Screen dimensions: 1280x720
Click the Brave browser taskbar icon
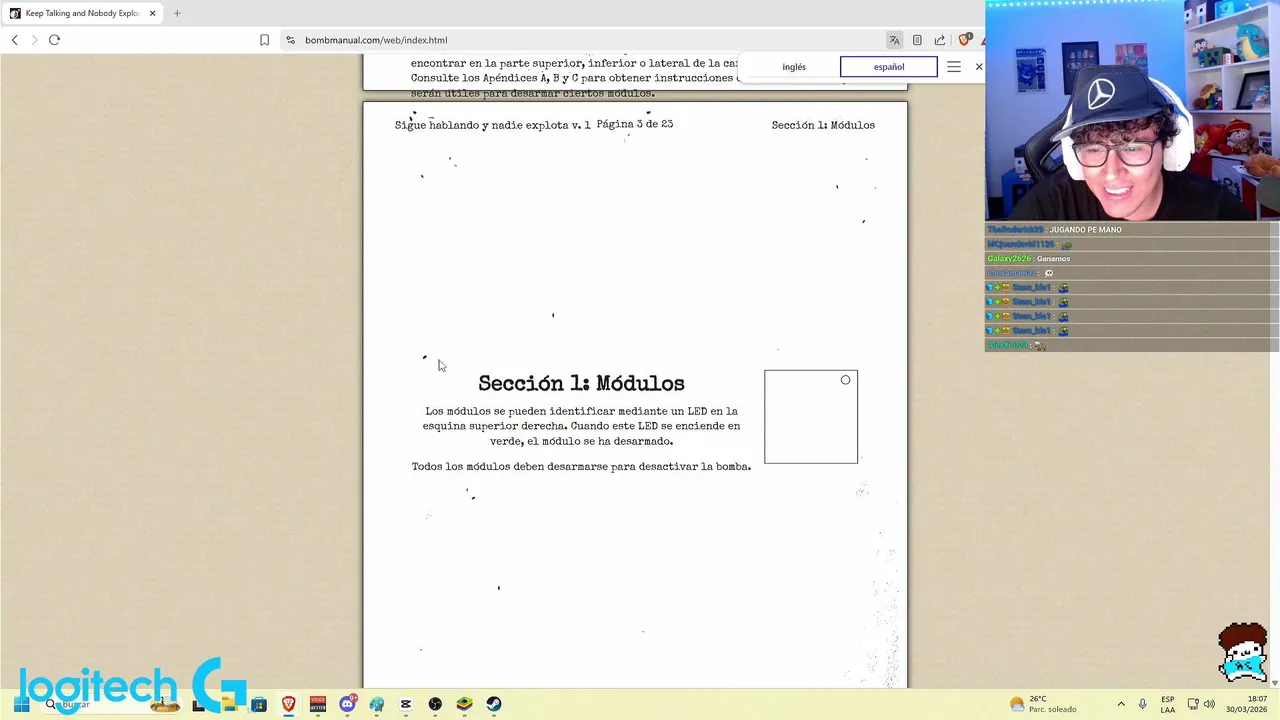288,704
